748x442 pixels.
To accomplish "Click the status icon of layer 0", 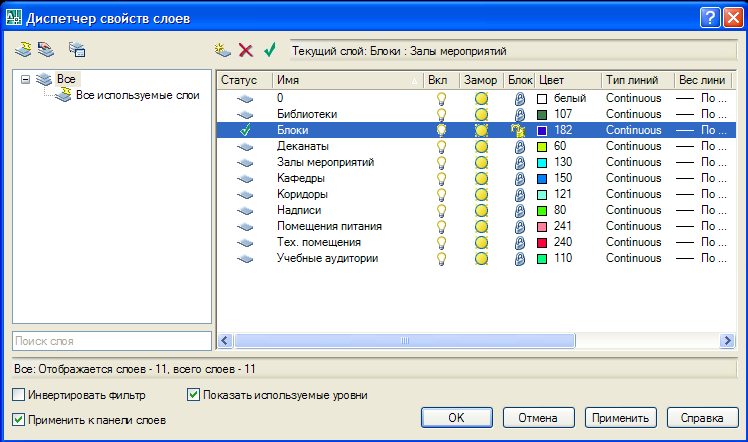I will click(x=245, y=99).
